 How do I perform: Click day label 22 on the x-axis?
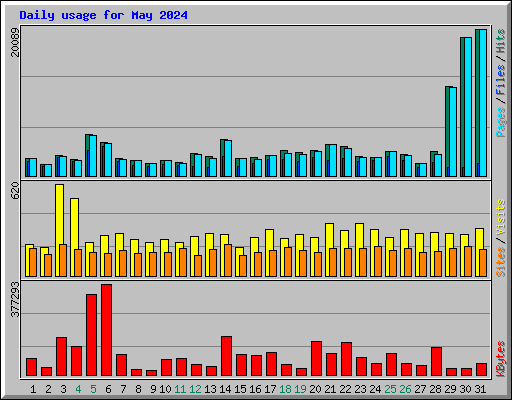tap(345, 389)
